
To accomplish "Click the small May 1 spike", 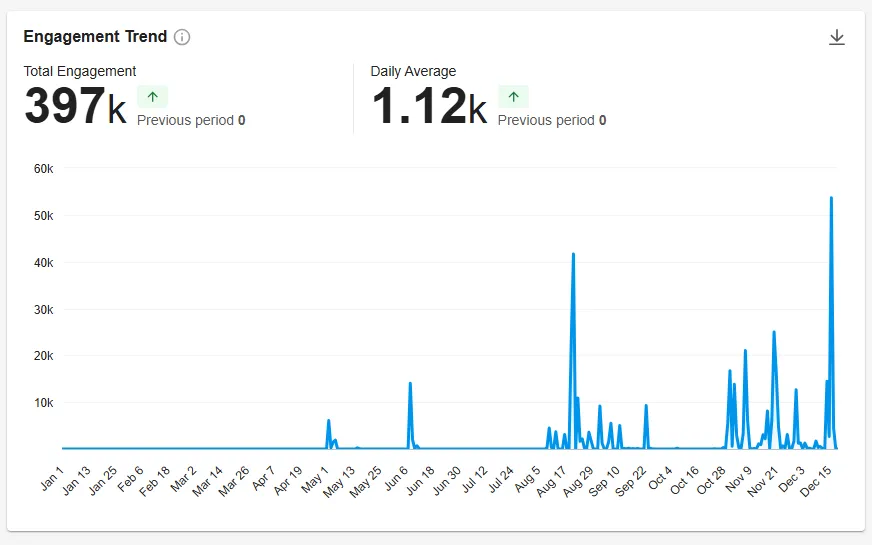I will click(328, 420).
